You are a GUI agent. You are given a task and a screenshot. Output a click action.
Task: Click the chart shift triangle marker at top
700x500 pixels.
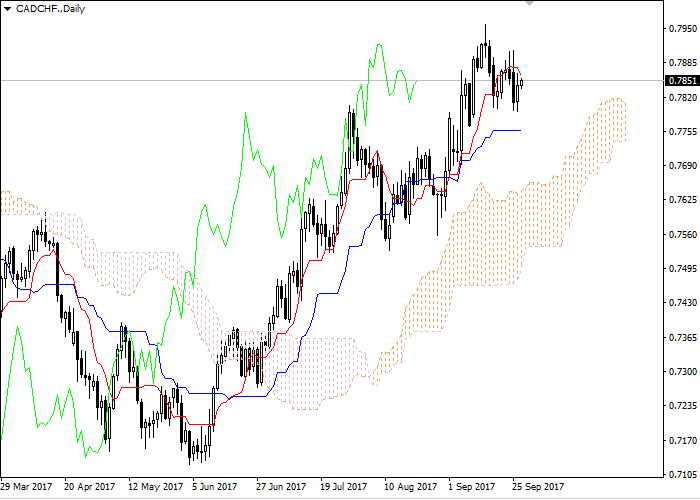point(529,3)
